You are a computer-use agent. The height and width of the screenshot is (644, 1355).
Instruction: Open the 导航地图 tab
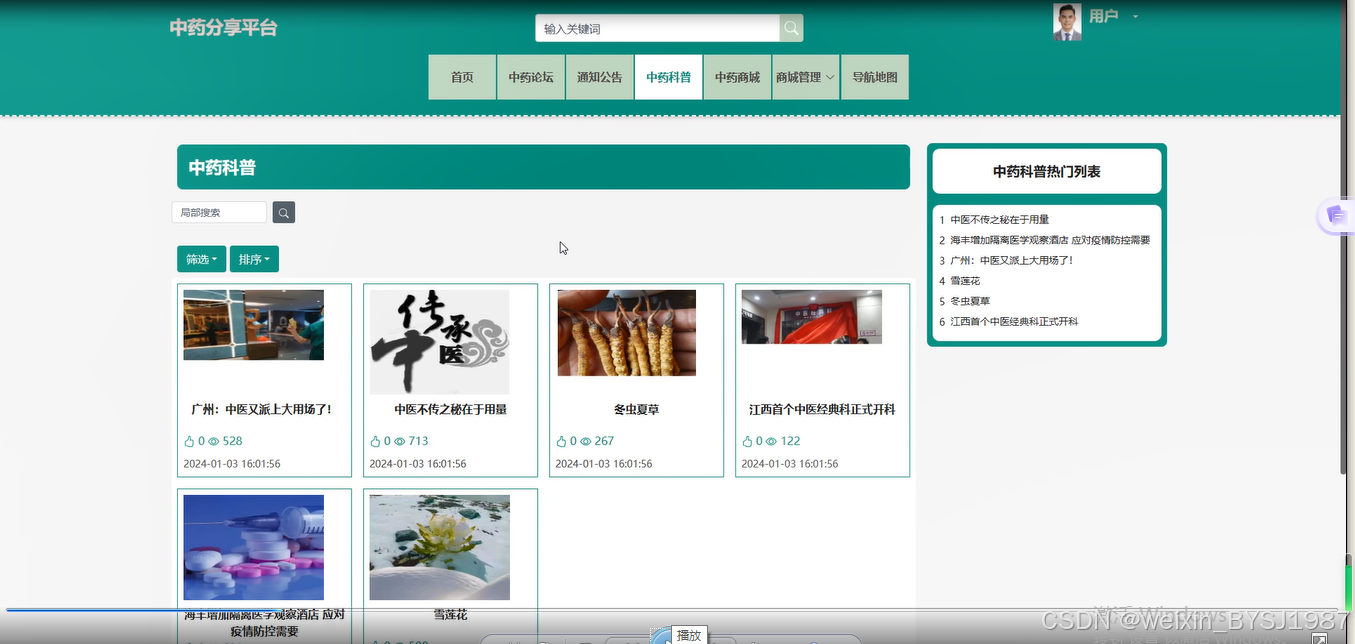pos(875,77)
